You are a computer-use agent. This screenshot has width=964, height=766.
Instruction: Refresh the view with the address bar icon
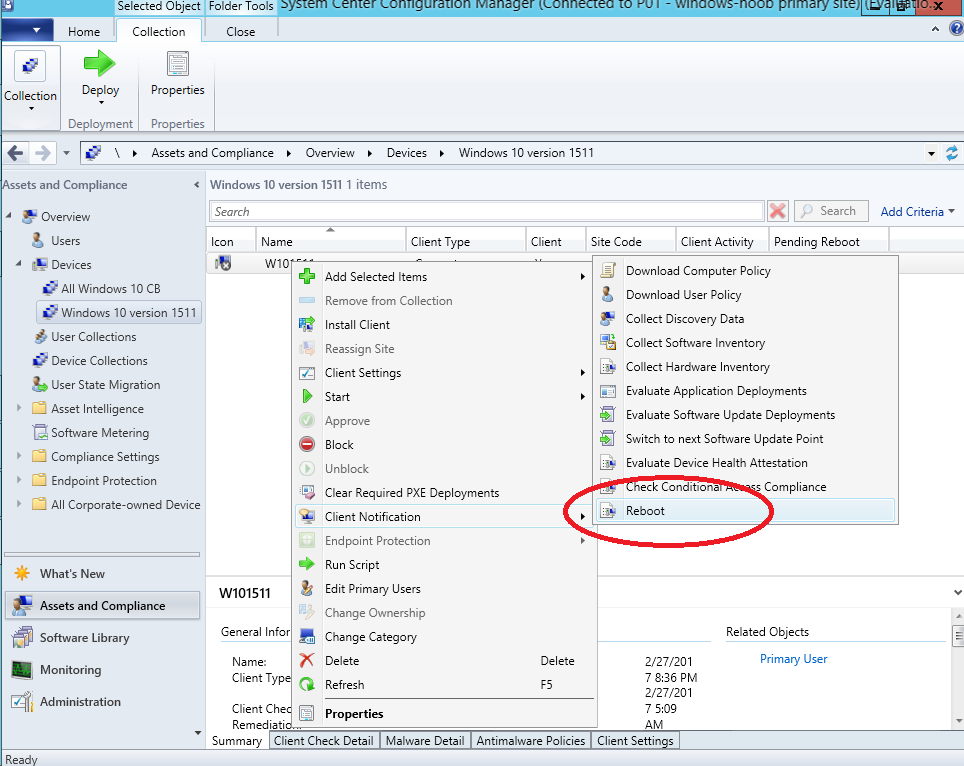click(952, 153)
